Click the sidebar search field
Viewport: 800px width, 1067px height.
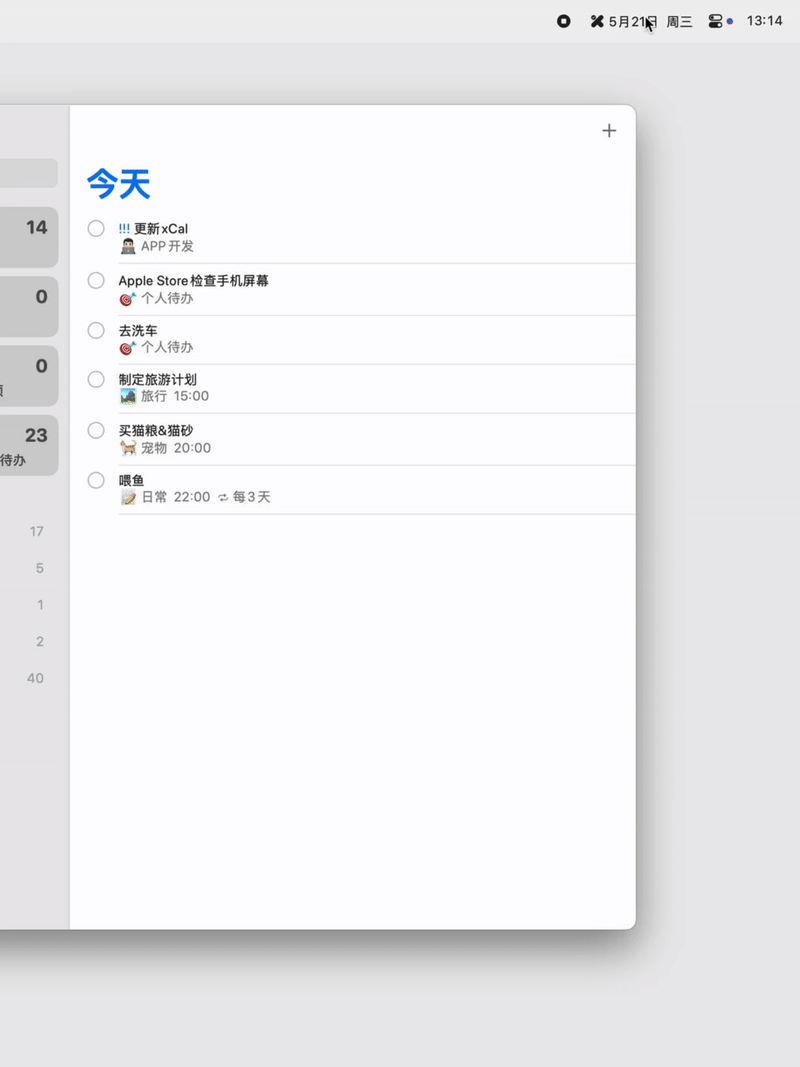(x=29, y=174)
